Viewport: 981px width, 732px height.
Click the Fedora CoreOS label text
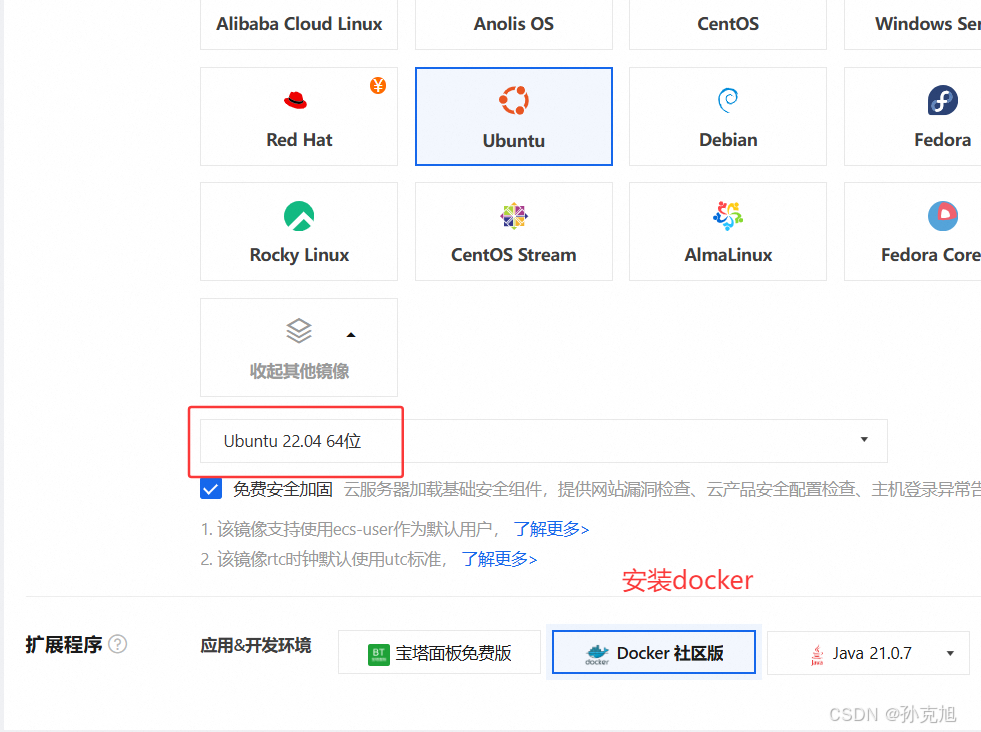tap(931, 255)
